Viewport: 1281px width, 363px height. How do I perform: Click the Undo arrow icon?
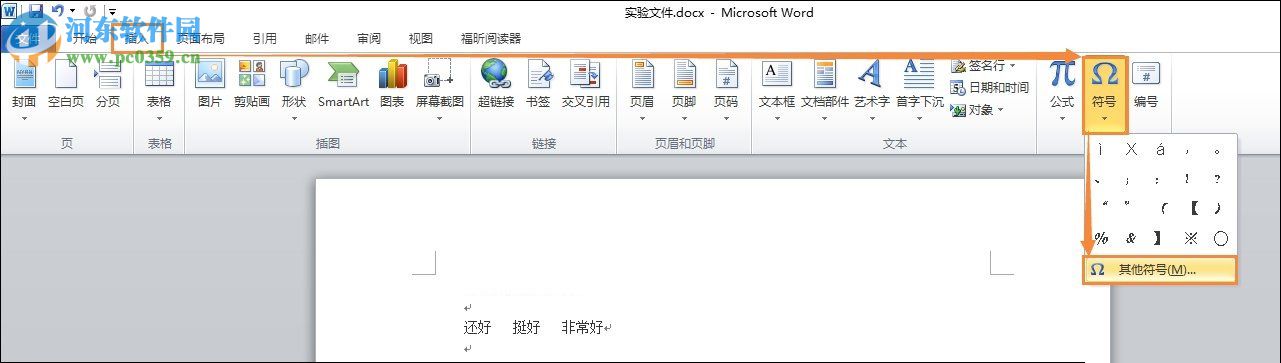(x=58, y=11)
